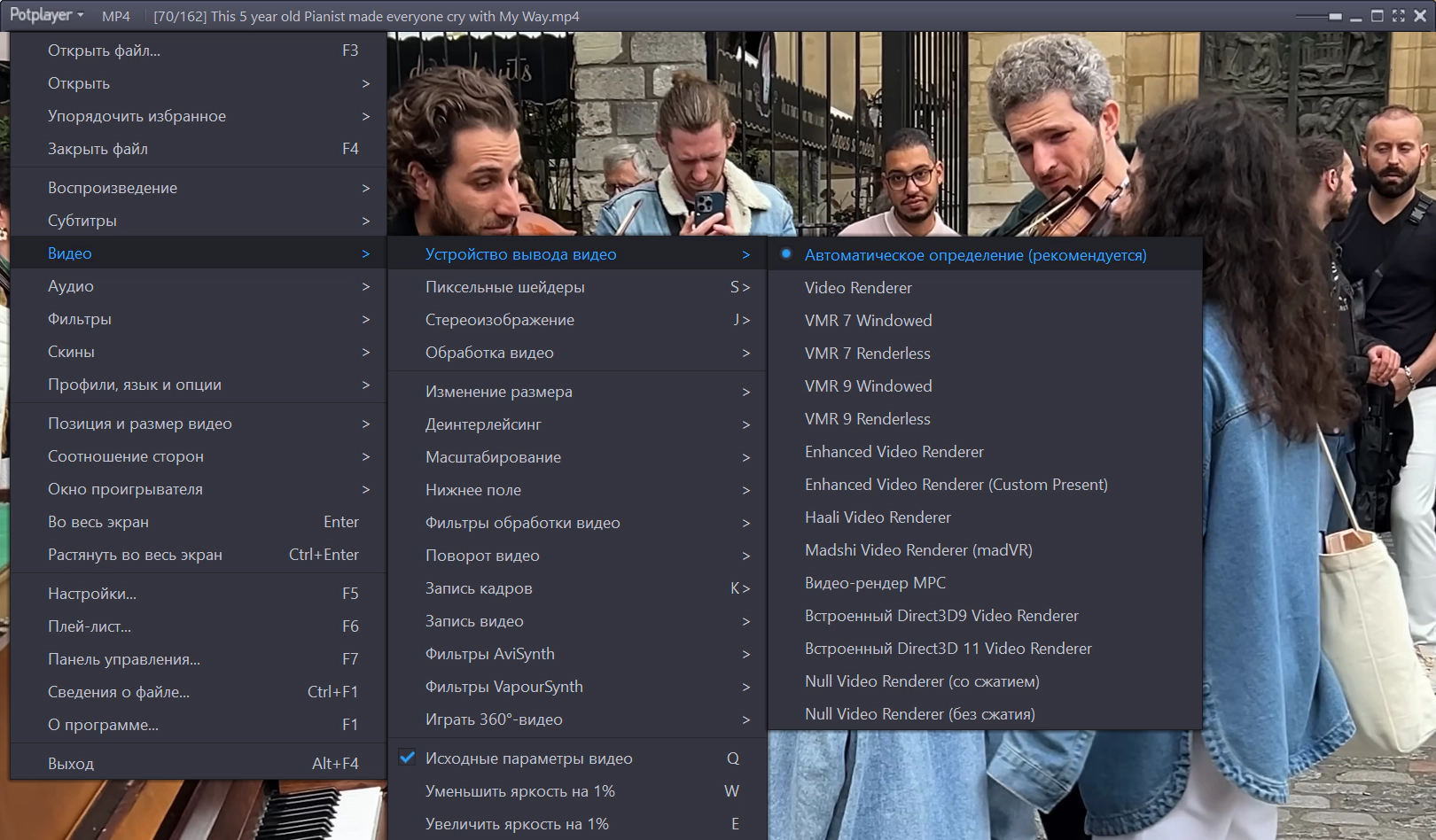
Task: Choose Увеличить яркость на 1%
Action: point(577,824)
